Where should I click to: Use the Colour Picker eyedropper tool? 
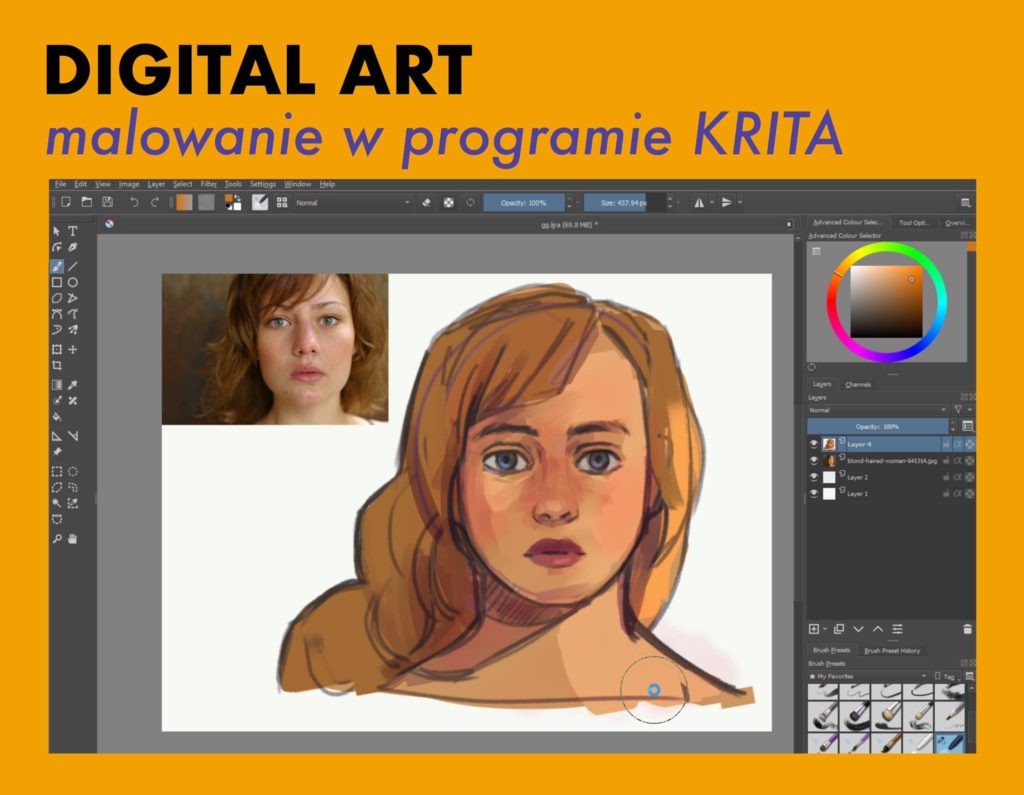coord(73,384)
